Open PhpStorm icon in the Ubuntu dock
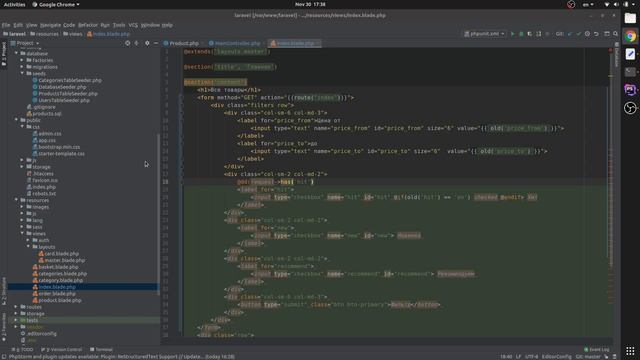The image size is (640, 360). (630, 89)
